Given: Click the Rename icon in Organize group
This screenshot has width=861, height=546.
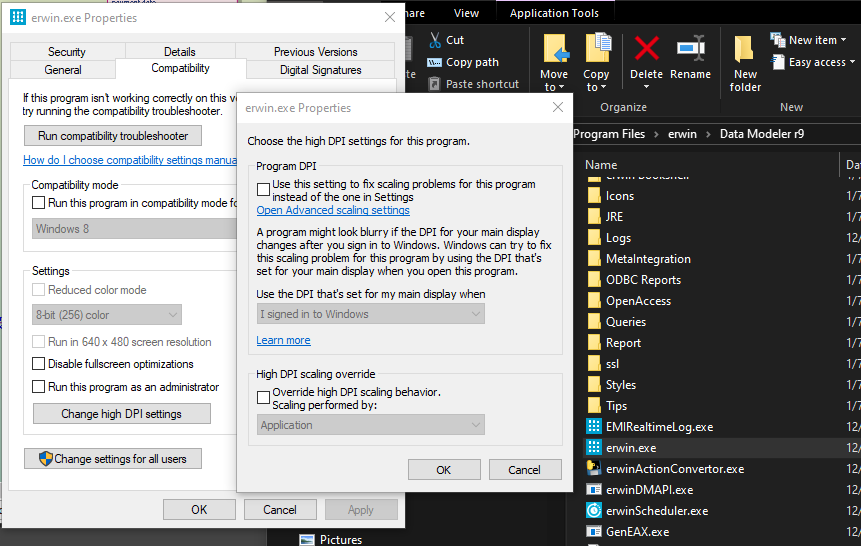Looking at the screenshot, I should click(x=691, y=48).
